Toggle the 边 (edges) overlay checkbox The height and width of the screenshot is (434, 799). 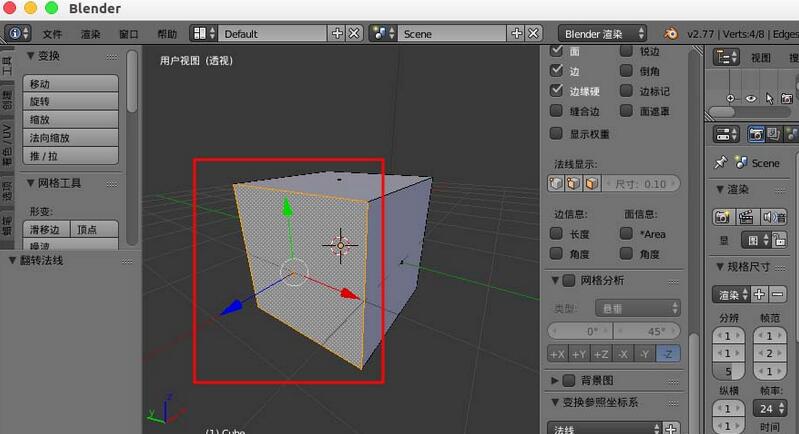pyautogui.click(x=556, y=70)
